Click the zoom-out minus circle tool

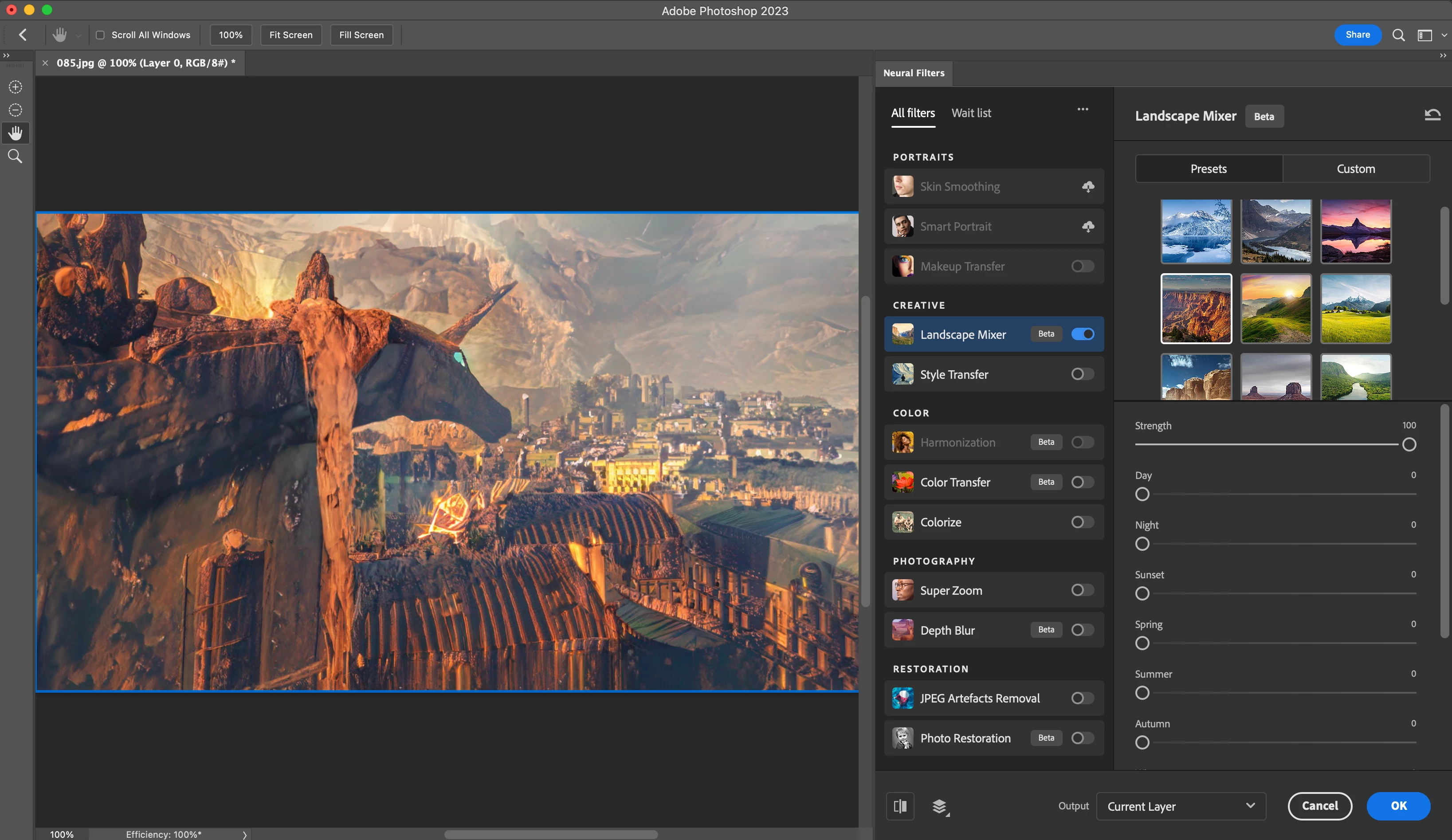(15, 110)
